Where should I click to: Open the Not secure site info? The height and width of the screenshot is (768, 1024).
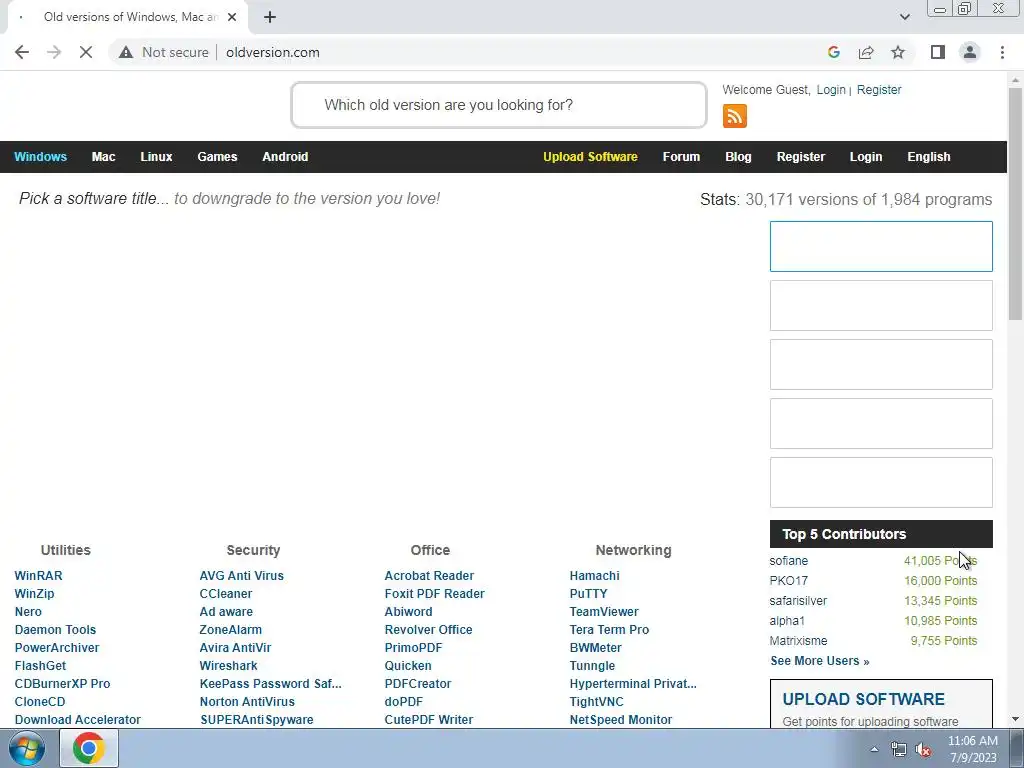(164, 52)
